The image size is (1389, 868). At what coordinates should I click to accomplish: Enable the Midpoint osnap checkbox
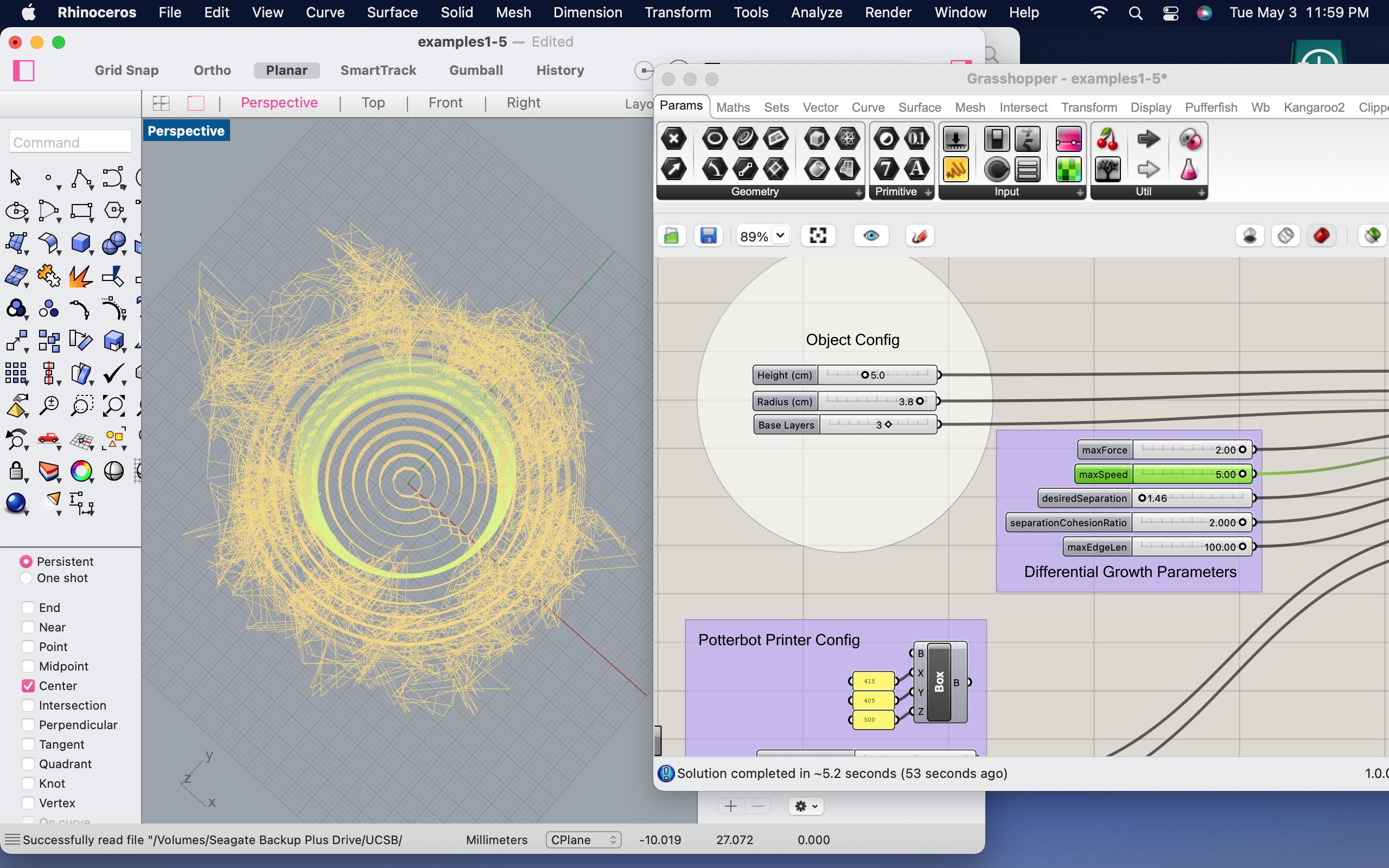(x=28, y=667)
